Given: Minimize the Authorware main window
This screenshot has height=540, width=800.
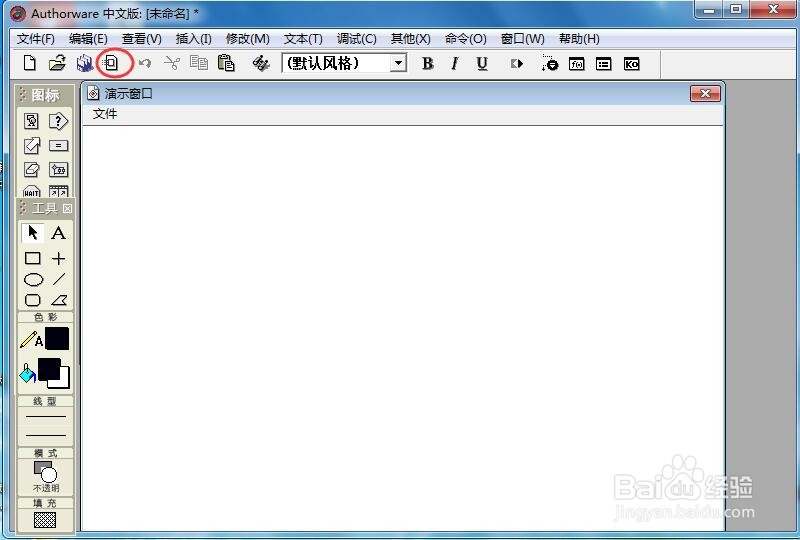Looking at the screenshot, I should (x=709, y=9).
